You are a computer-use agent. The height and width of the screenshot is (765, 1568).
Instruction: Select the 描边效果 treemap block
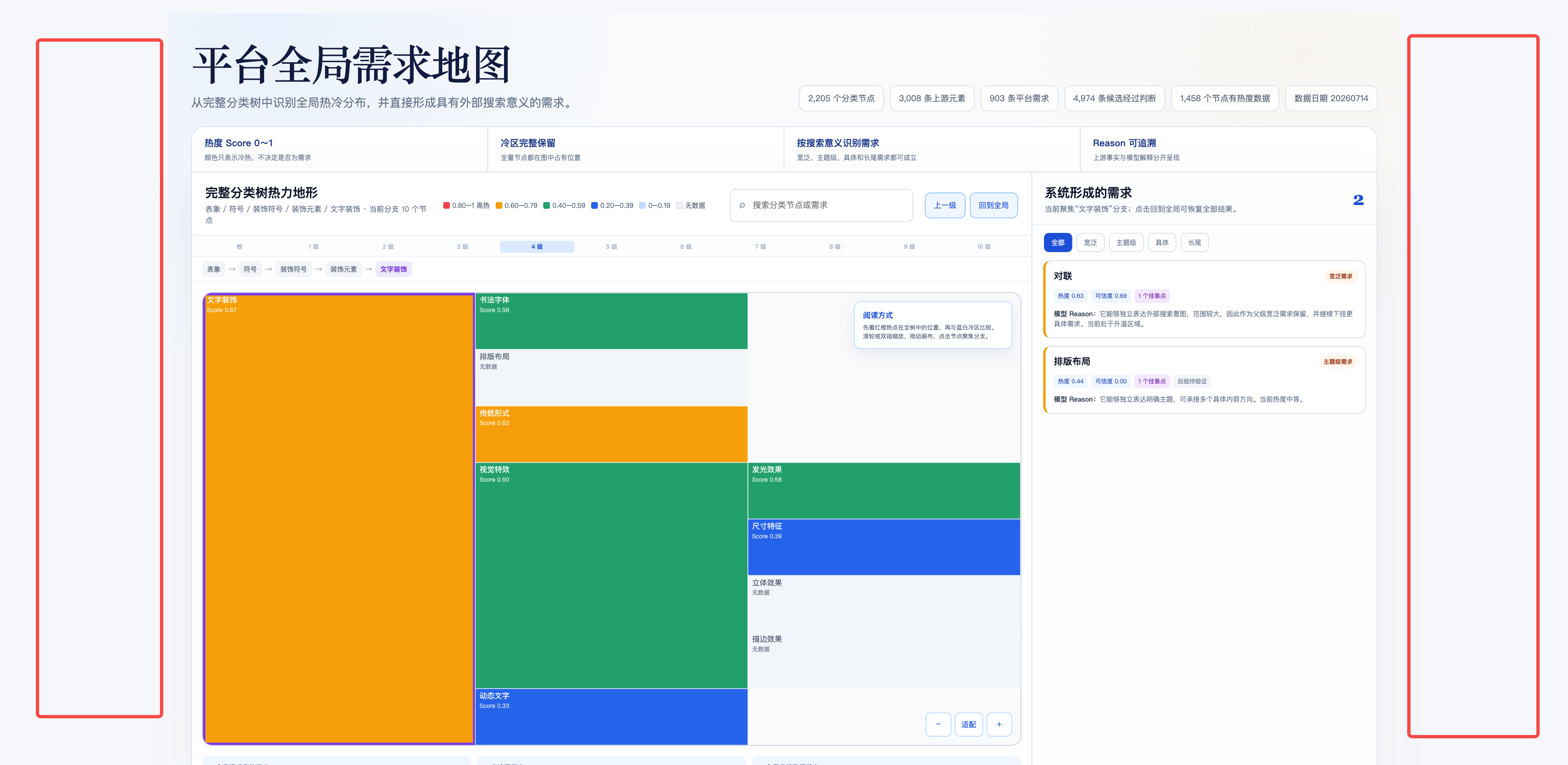click(x=884, y=660)
